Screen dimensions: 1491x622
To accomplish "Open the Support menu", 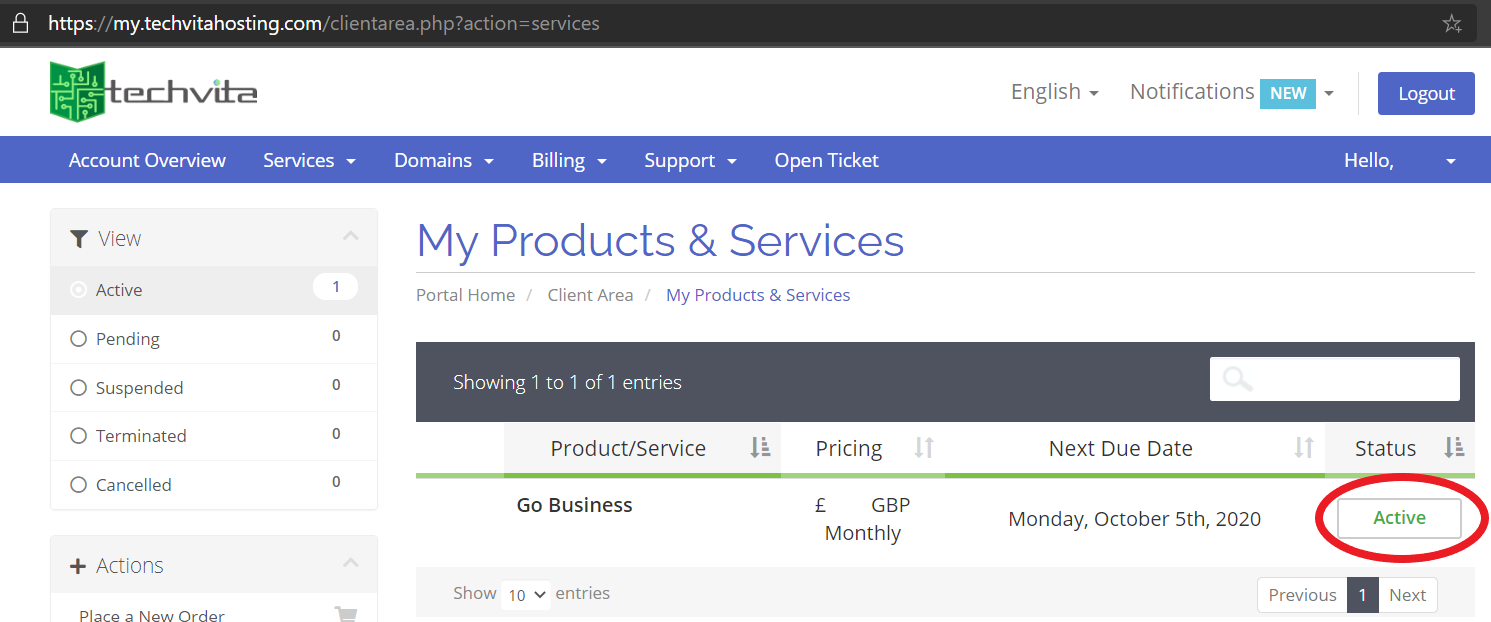I will coord(689,160).
